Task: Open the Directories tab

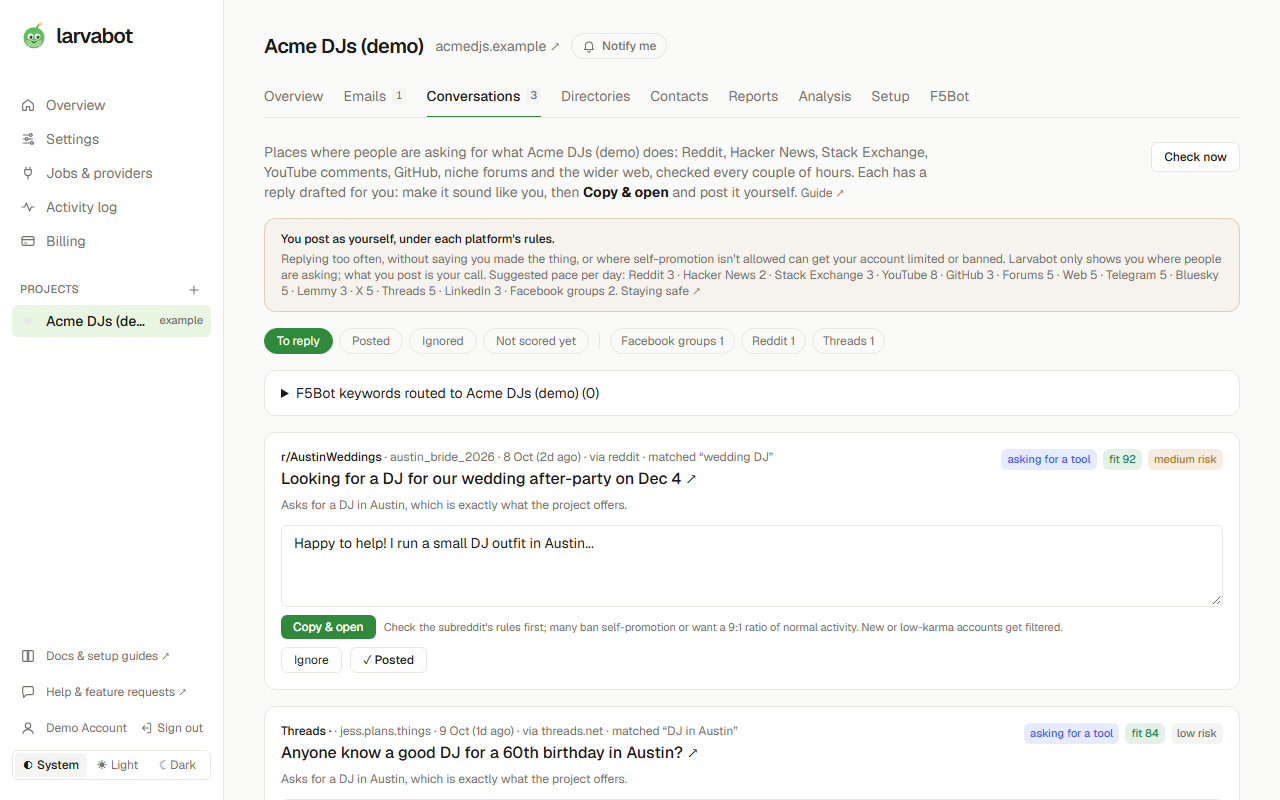Action: pyautogui.click(x=595, y=96)
